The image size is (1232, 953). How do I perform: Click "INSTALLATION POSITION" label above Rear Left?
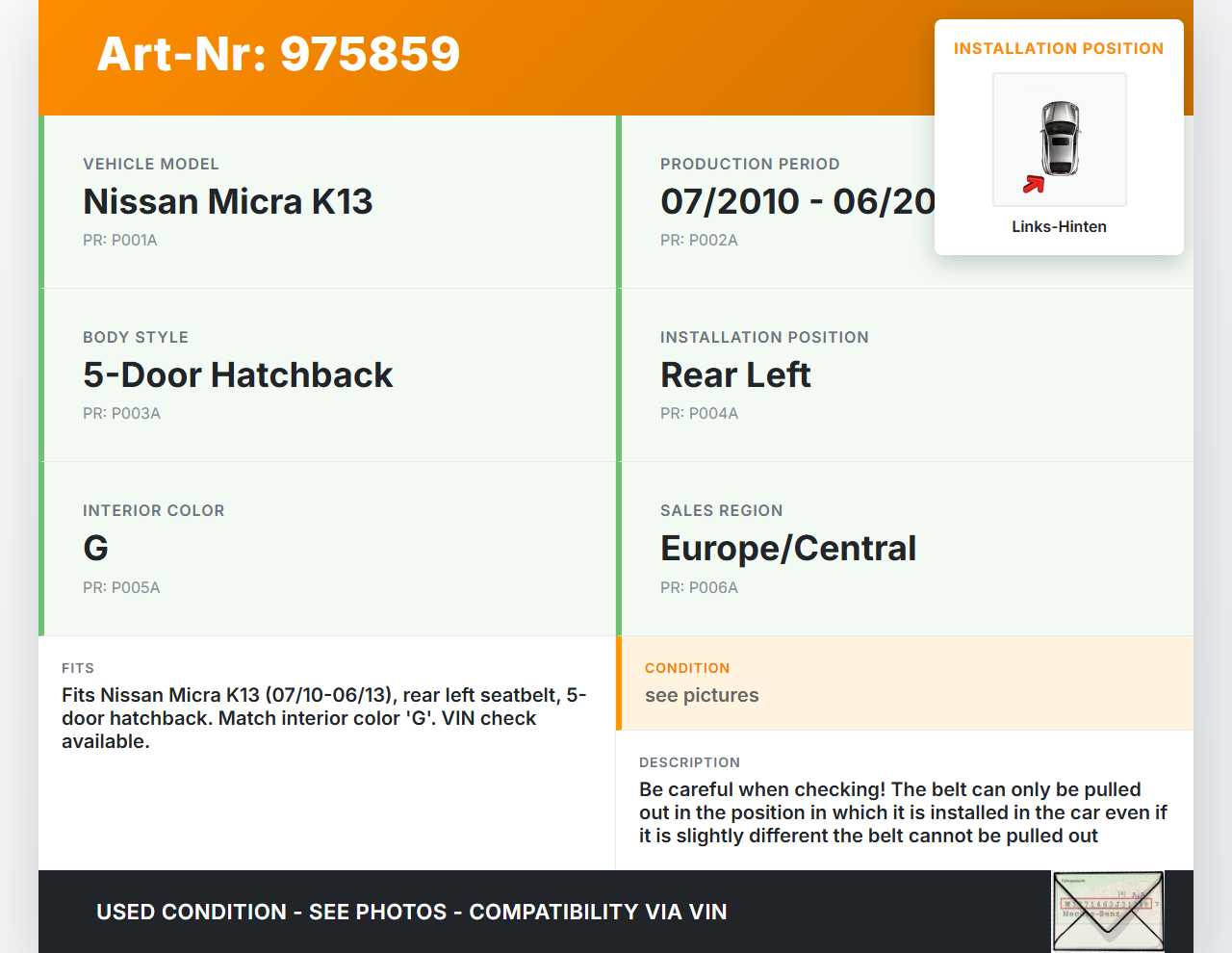[764, 337]
